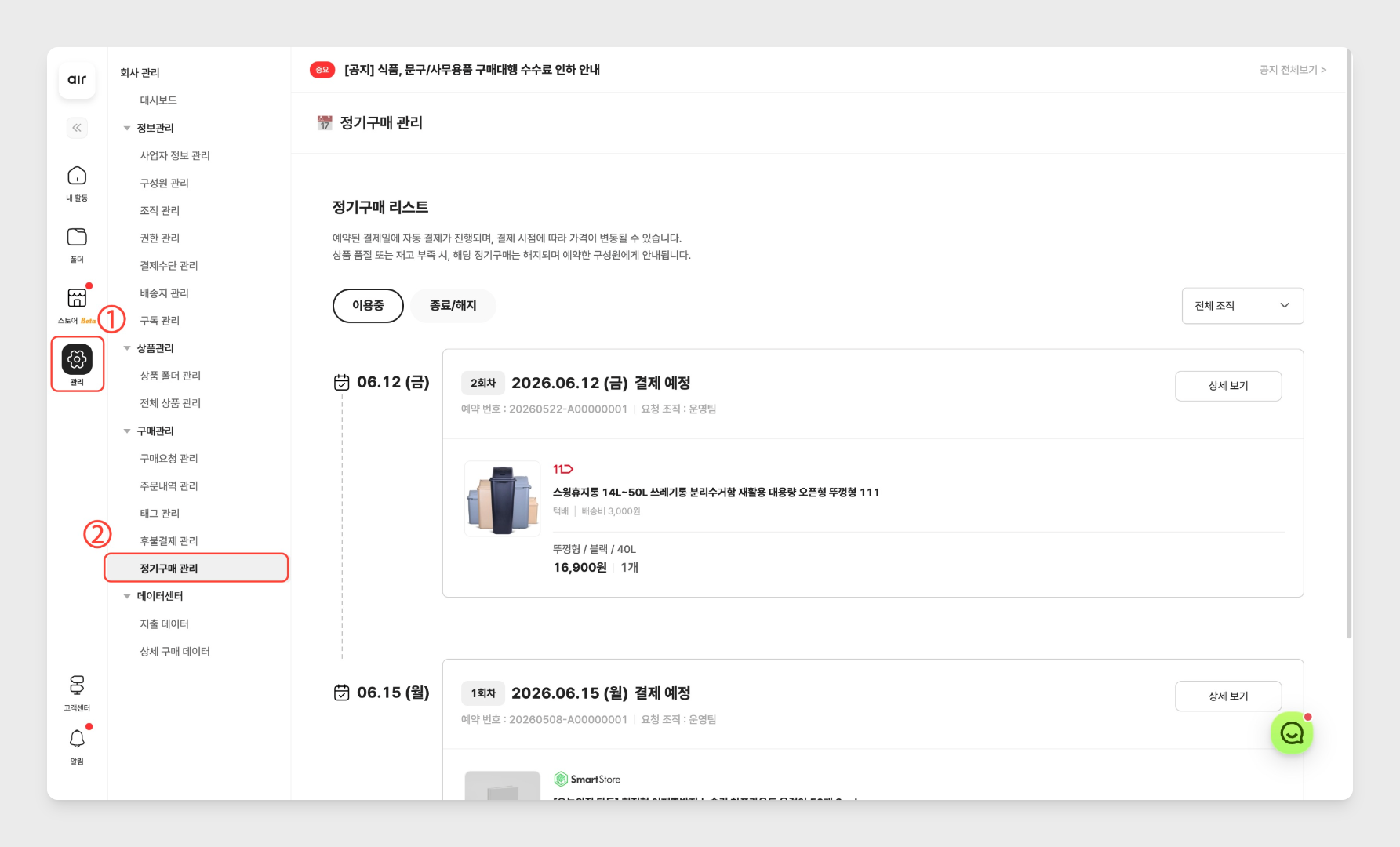Click reservation number 20260522-A00000001
This screenshot has height=847, width=1400.
tap(569, 409)
